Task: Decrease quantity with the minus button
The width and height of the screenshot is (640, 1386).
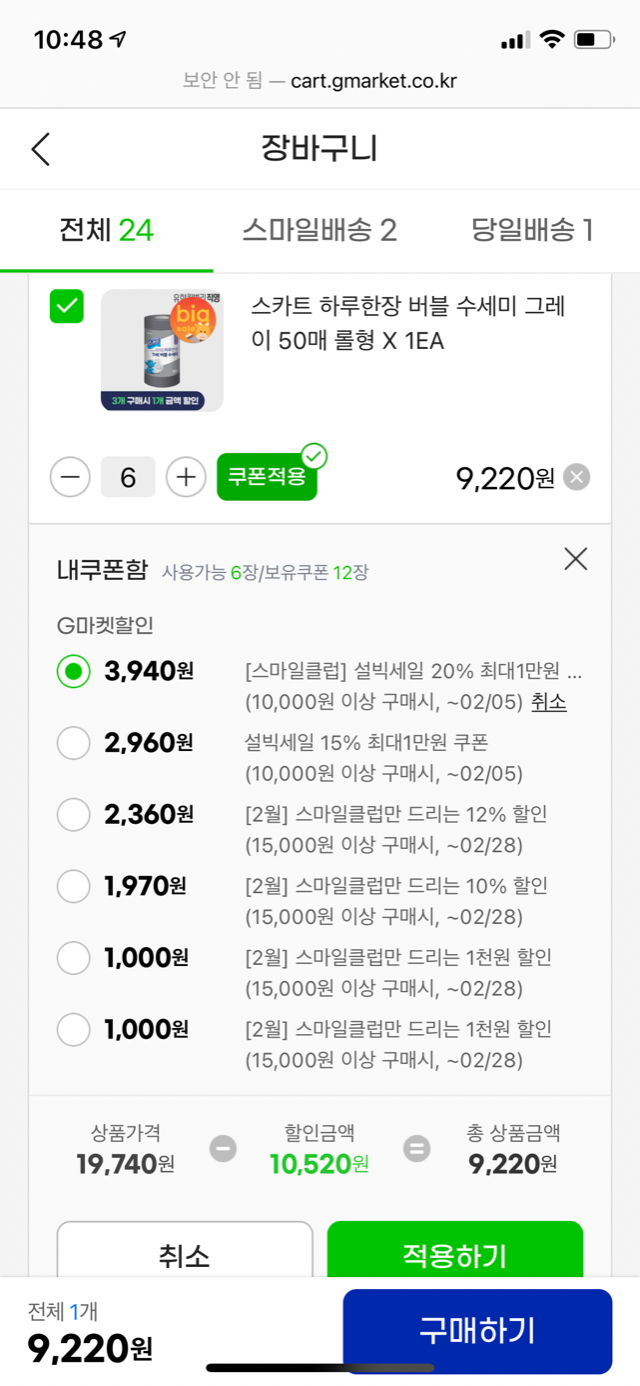Action: 70,477
